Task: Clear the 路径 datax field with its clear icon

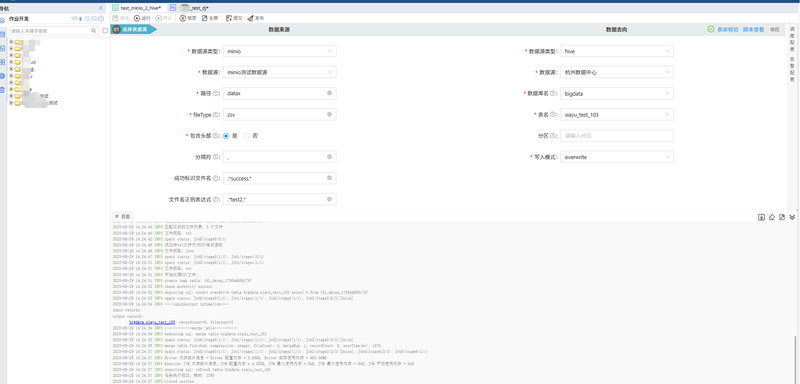Action: pos(329,93)
